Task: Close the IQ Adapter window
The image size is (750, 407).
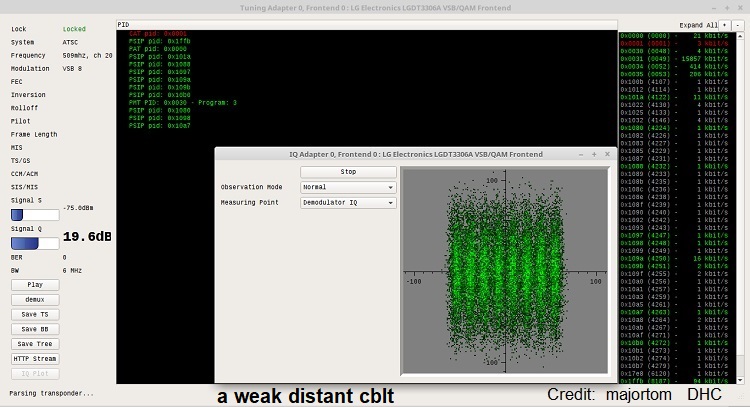Action: (606, 155)
